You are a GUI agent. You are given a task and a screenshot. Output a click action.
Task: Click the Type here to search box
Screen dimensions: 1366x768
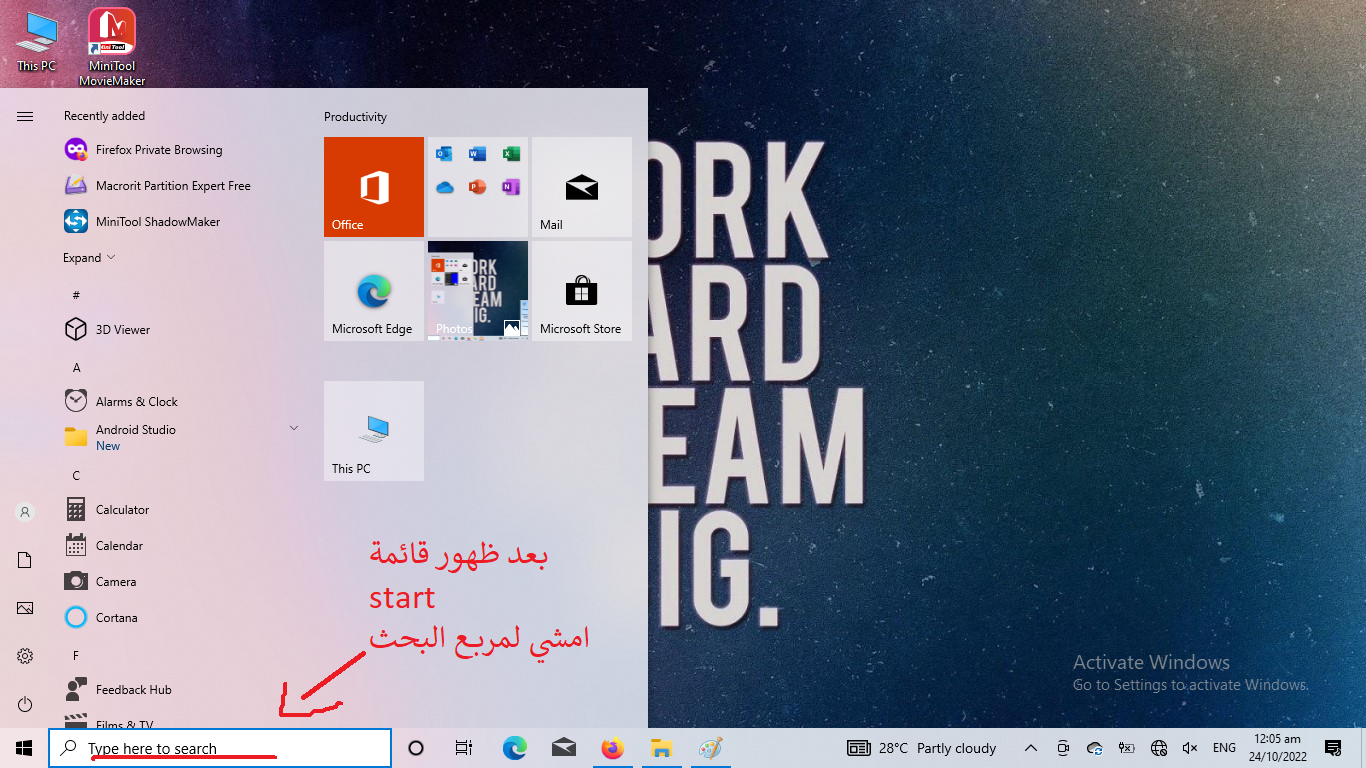(x=220, y=748)
